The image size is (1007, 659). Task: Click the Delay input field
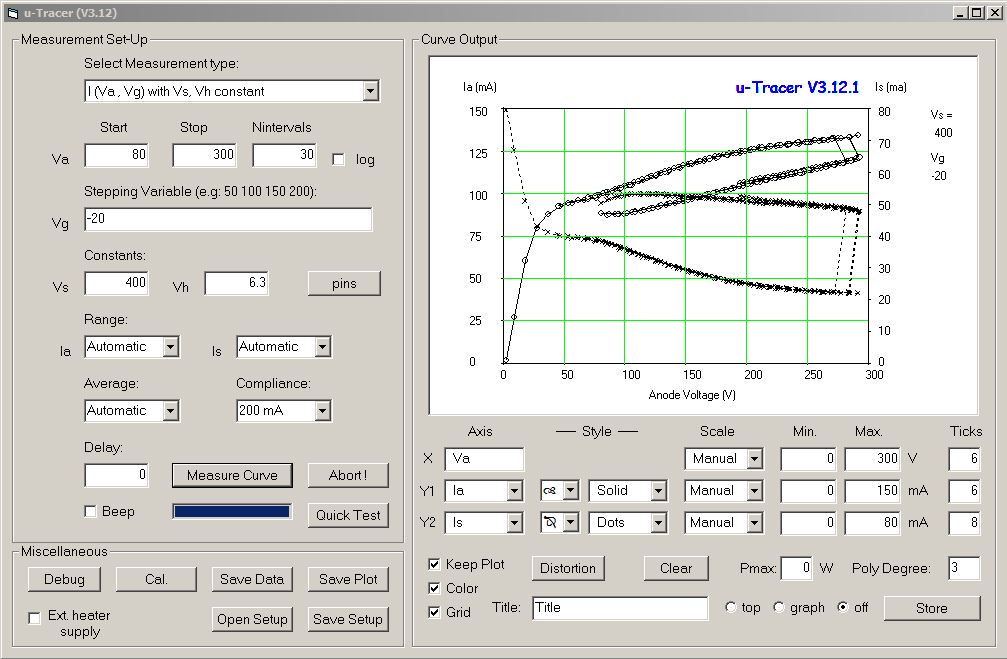point(116,475)
